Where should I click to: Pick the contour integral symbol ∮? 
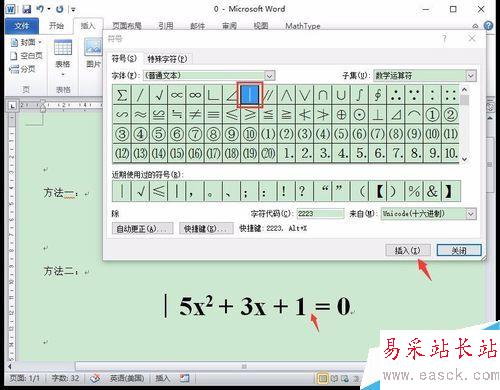377,95
